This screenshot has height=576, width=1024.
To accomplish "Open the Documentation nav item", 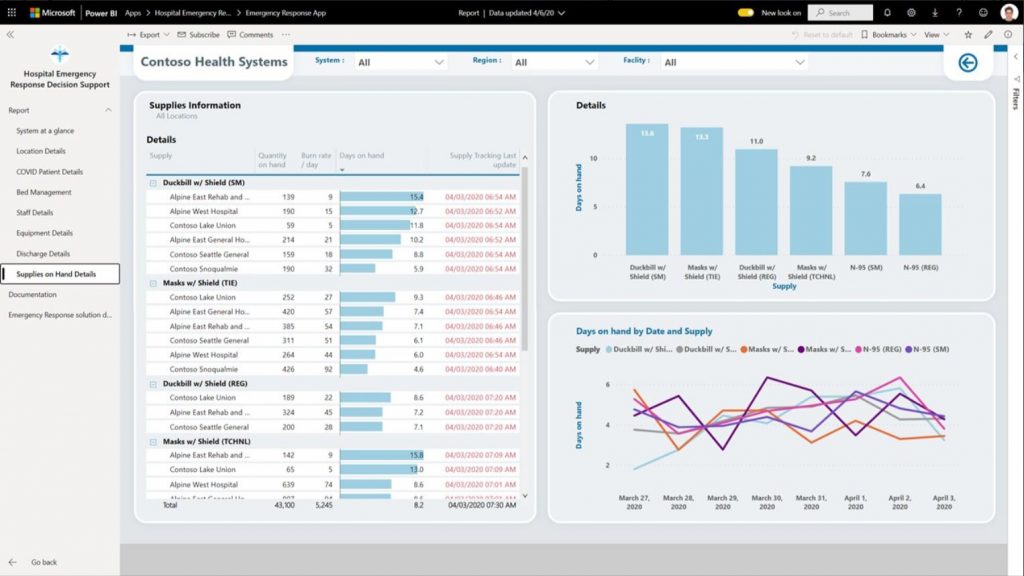I will (x=33, y=295).
